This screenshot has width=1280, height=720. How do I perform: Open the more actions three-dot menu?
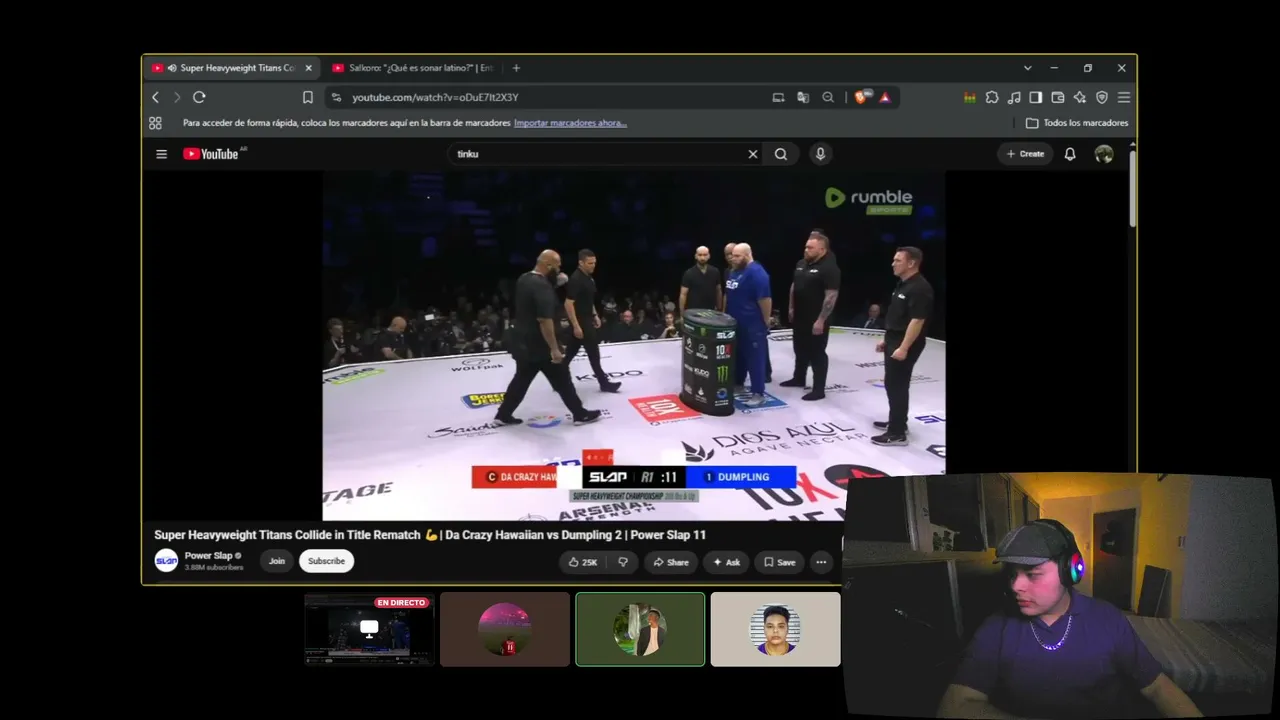pos(821,562)
